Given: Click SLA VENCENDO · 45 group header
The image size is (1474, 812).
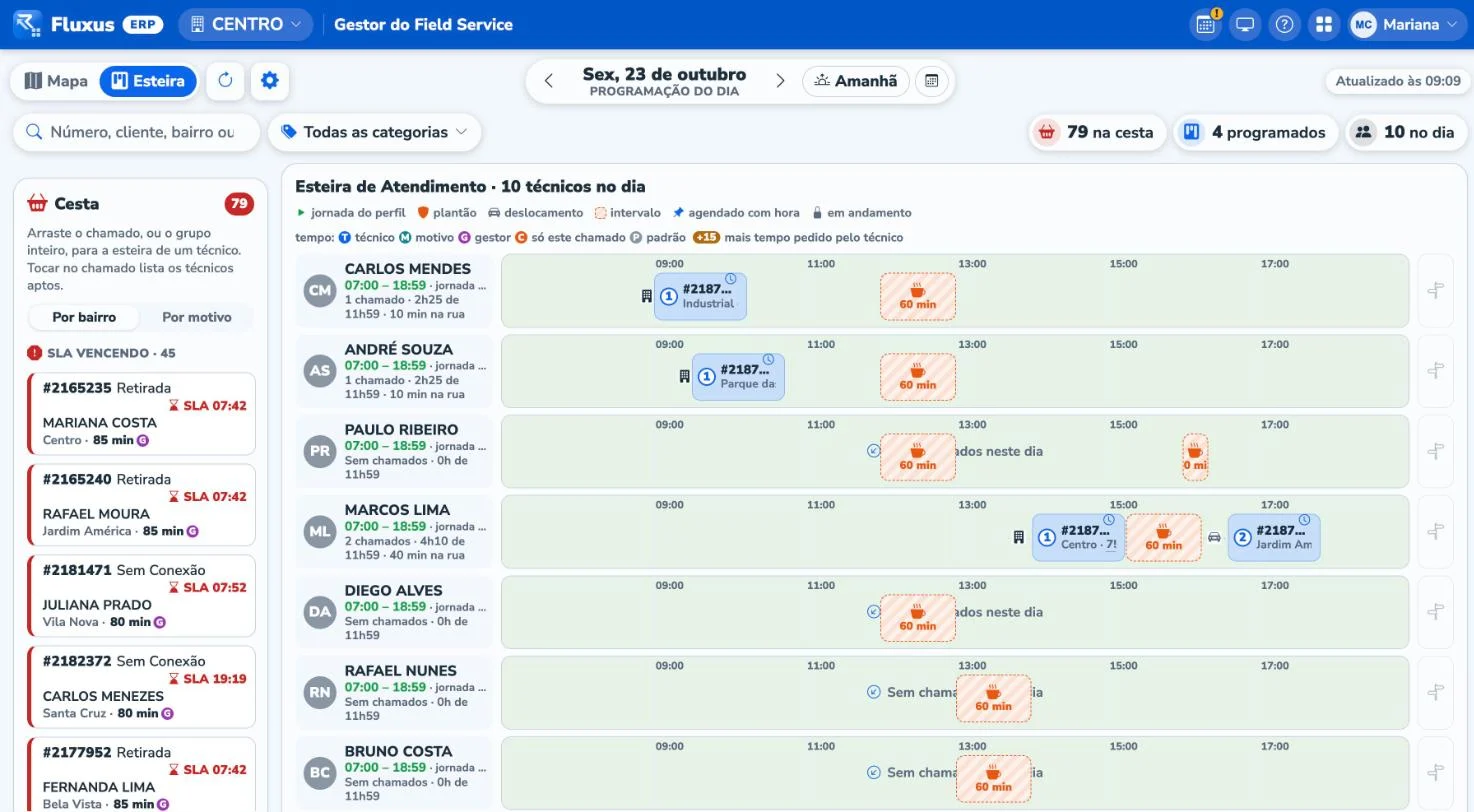Looking at the screenshot, I should pyautogui.click(x=102, y=353).
